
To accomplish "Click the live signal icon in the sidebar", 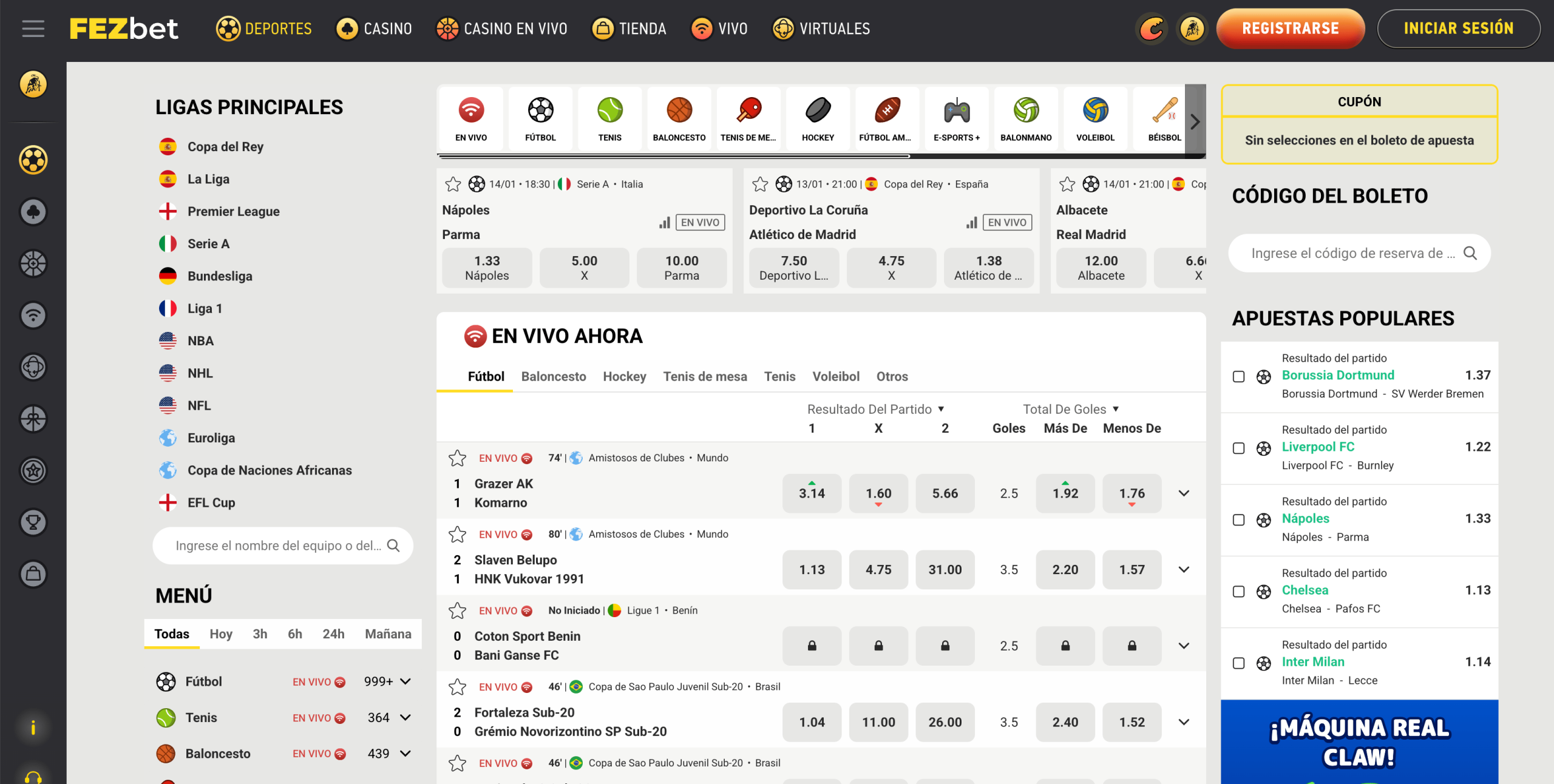I will 33,316.
